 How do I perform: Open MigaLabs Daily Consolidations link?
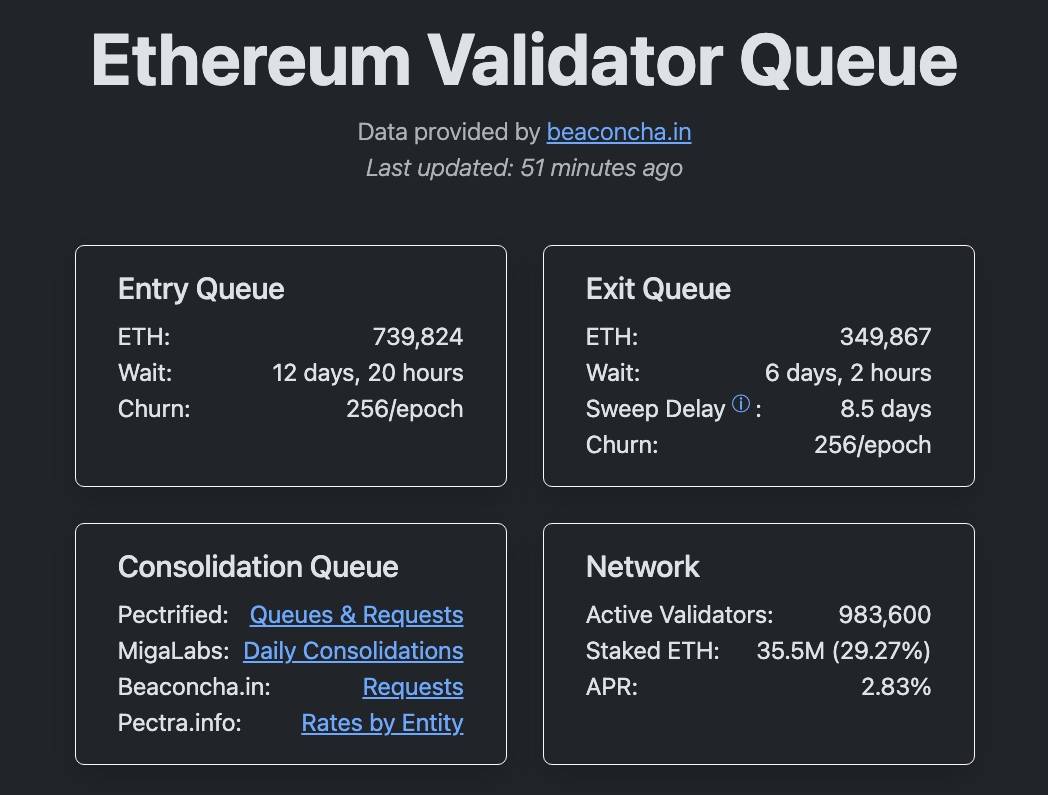click(x=353, y=651)
